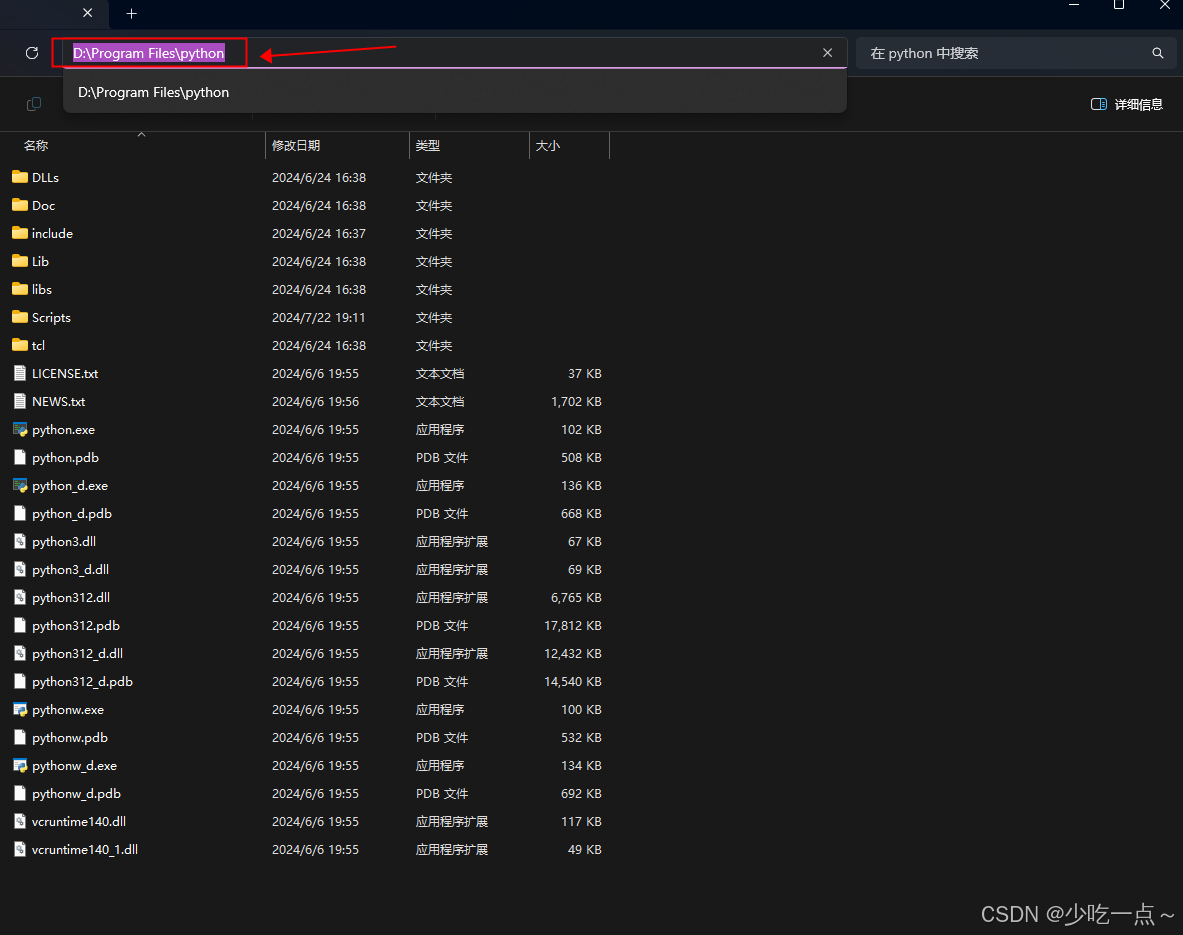This screenshot has height=935, width=1183.
Task: Click the NEWS.txt file icon
Action: pyautogui.click(x=20, y=401)
